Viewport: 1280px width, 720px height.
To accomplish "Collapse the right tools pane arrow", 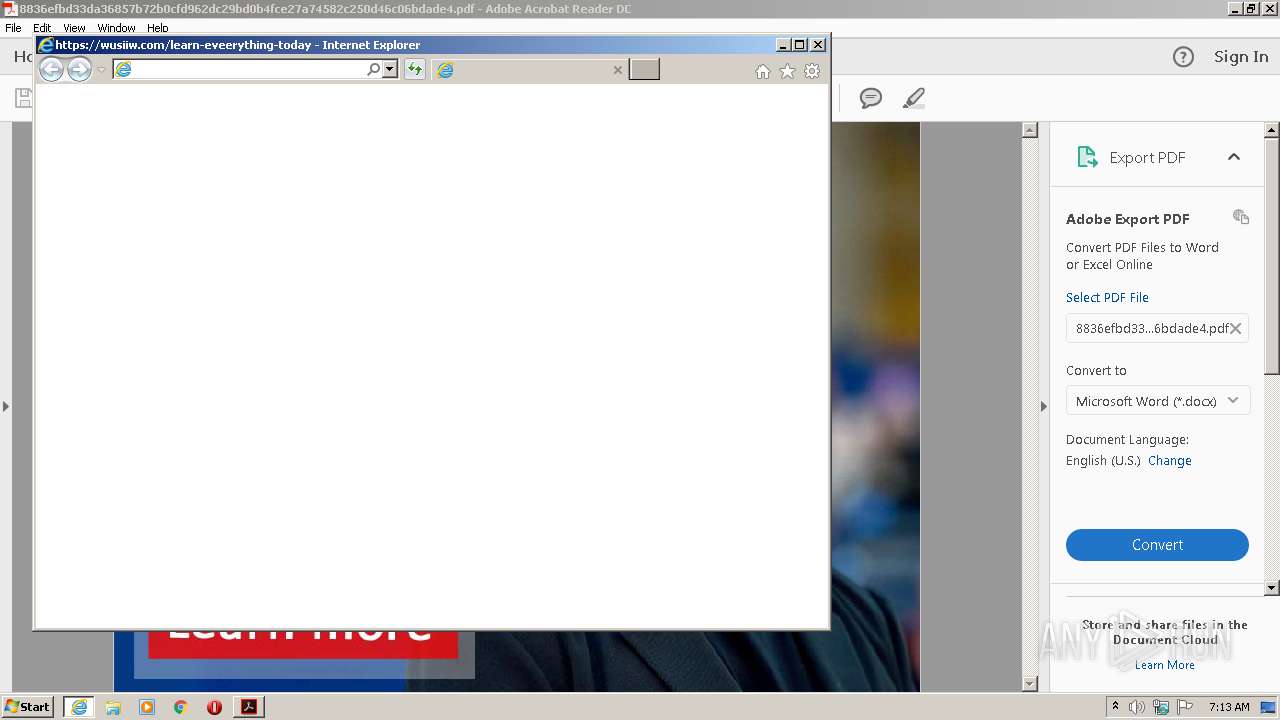I will 1043,406.
